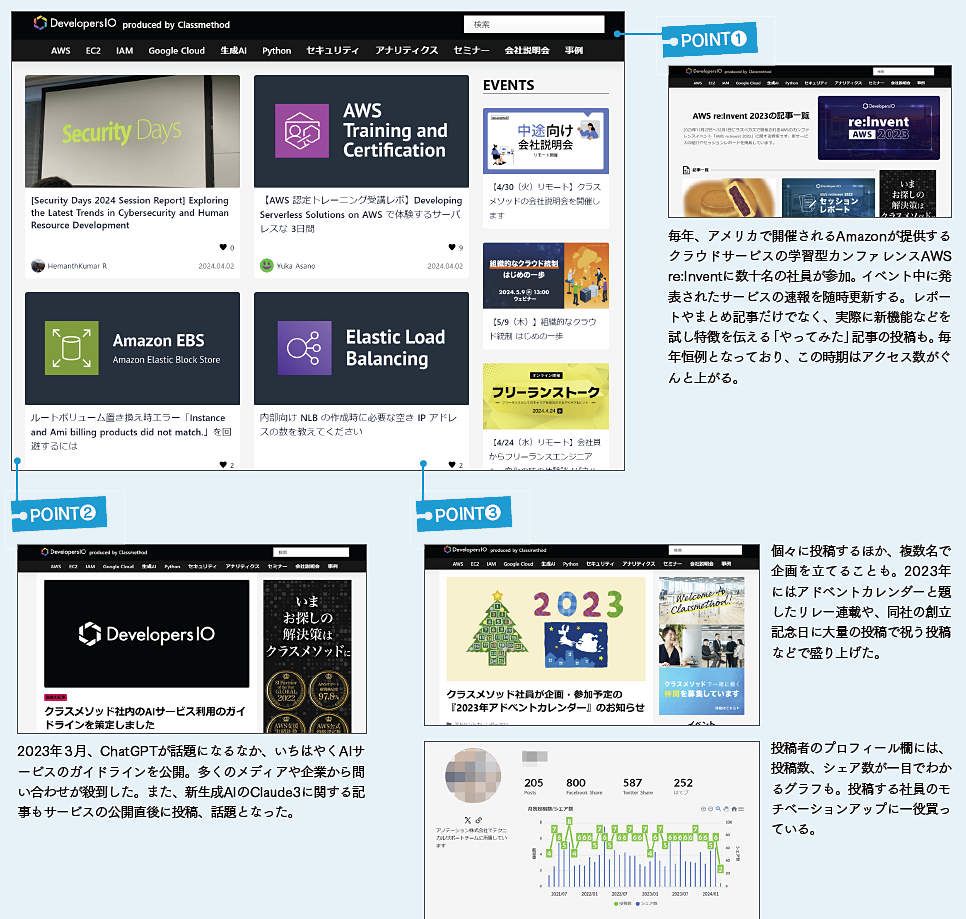Click the heart icon on the Security Days article
The width and height of the screenshot is (966, 919).
pyautogui.click(x=223, y=248)
